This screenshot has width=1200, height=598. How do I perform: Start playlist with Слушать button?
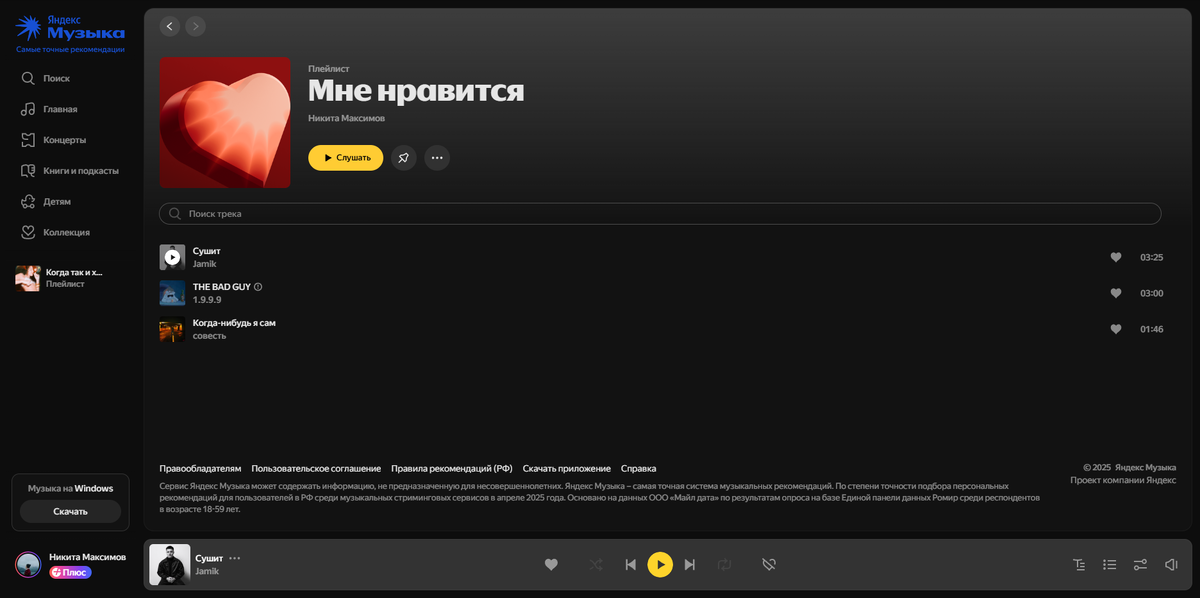pos(345,158)
